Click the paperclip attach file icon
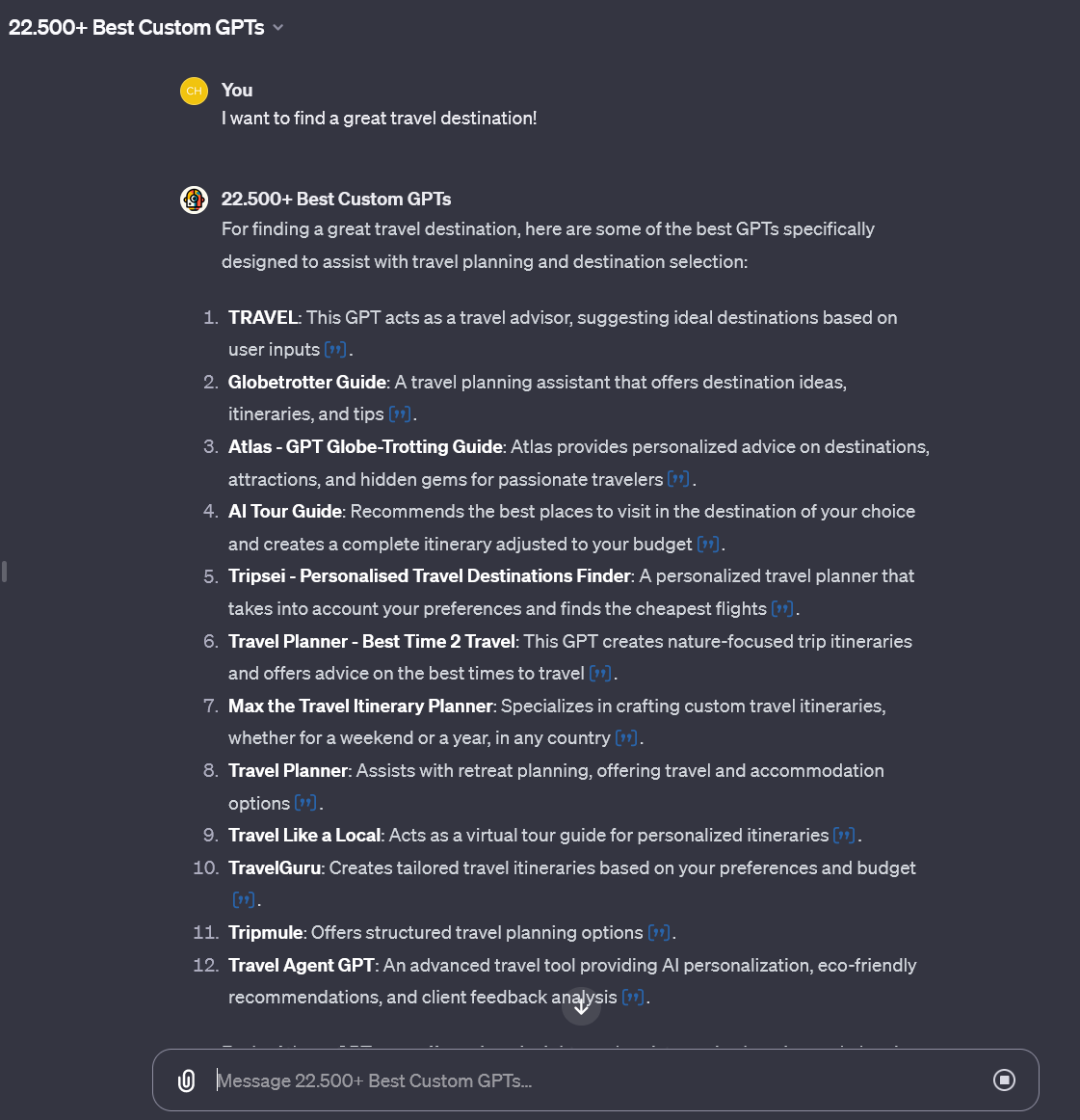 187,1080
